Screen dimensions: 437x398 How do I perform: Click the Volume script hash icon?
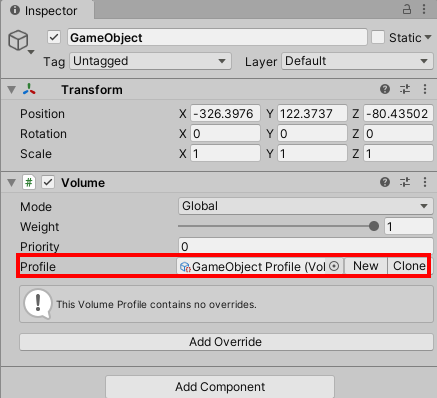(x=29, y=182)
